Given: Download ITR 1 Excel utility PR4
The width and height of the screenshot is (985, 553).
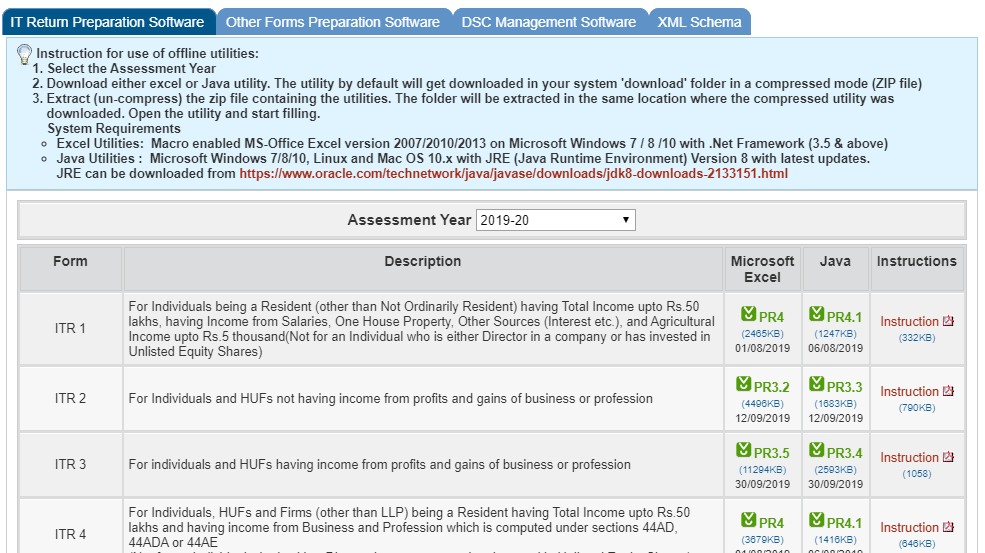Looking at the screenshot, I should 771,317.
